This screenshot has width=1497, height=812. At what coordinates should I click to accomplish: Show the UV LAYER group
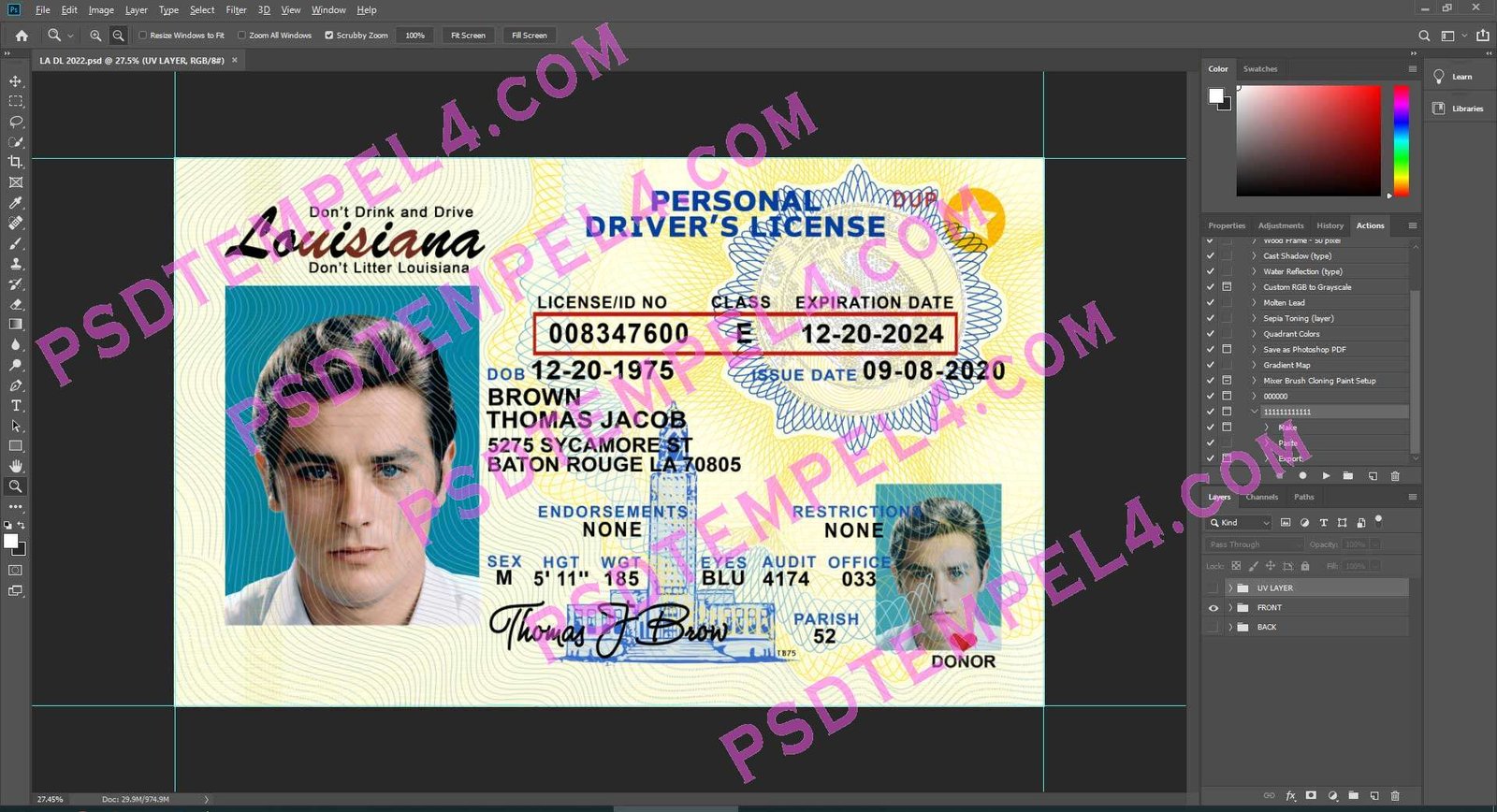[x=1214, y=588]
